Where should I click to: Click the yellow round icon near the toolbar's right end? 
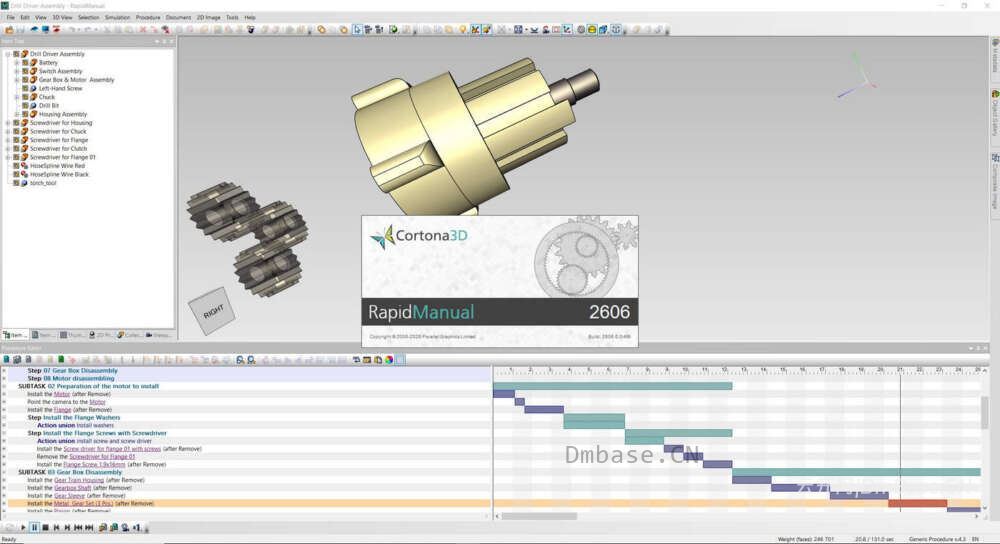(x=592, y=29)
